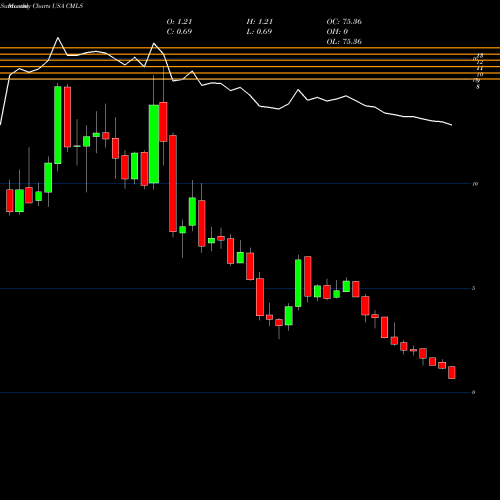Click the 'OL: 75.36' value text
500x500 pixels.
pos(344,42)
